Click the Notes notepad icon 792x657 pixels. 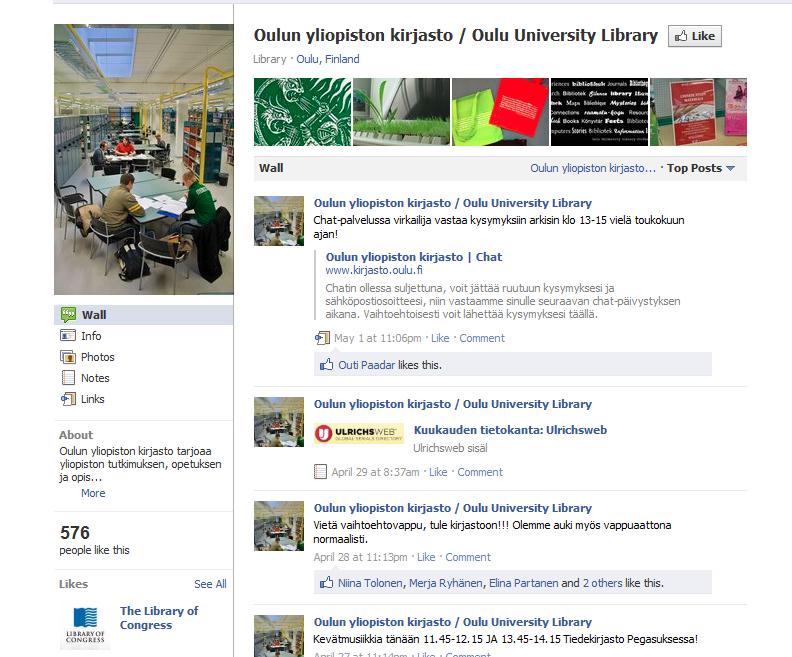[x=68, y=378]
